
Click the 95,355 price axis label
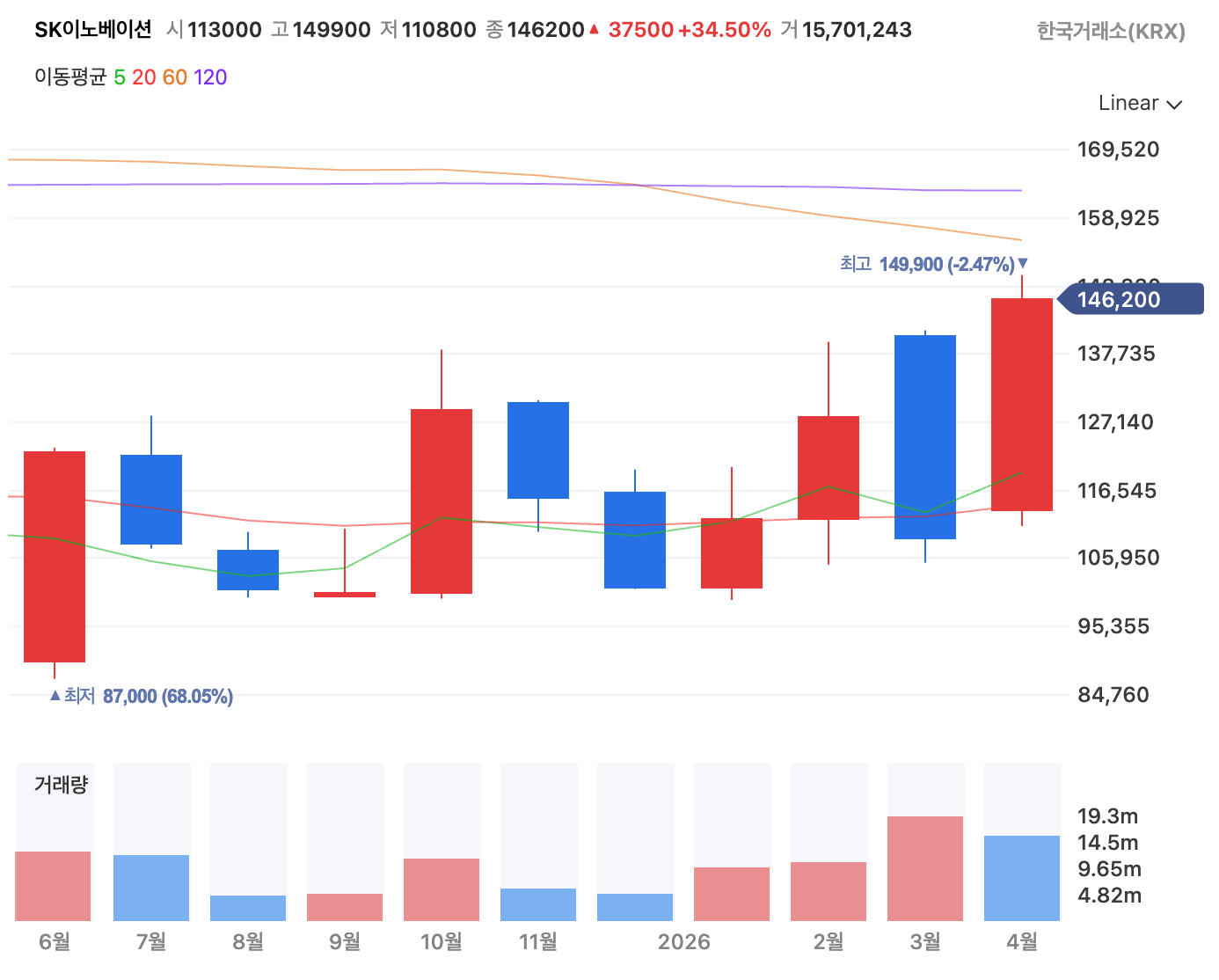coord(1113,626)
